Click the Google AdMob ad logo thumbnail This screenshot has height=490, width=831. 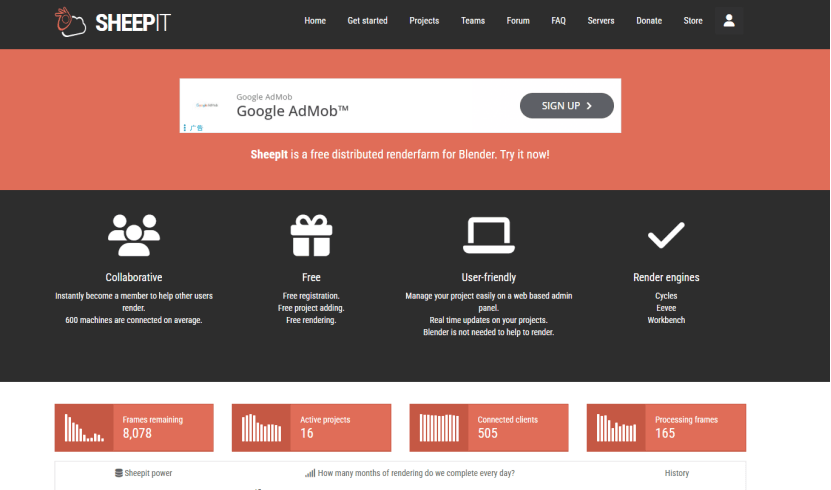coord(207,105)
